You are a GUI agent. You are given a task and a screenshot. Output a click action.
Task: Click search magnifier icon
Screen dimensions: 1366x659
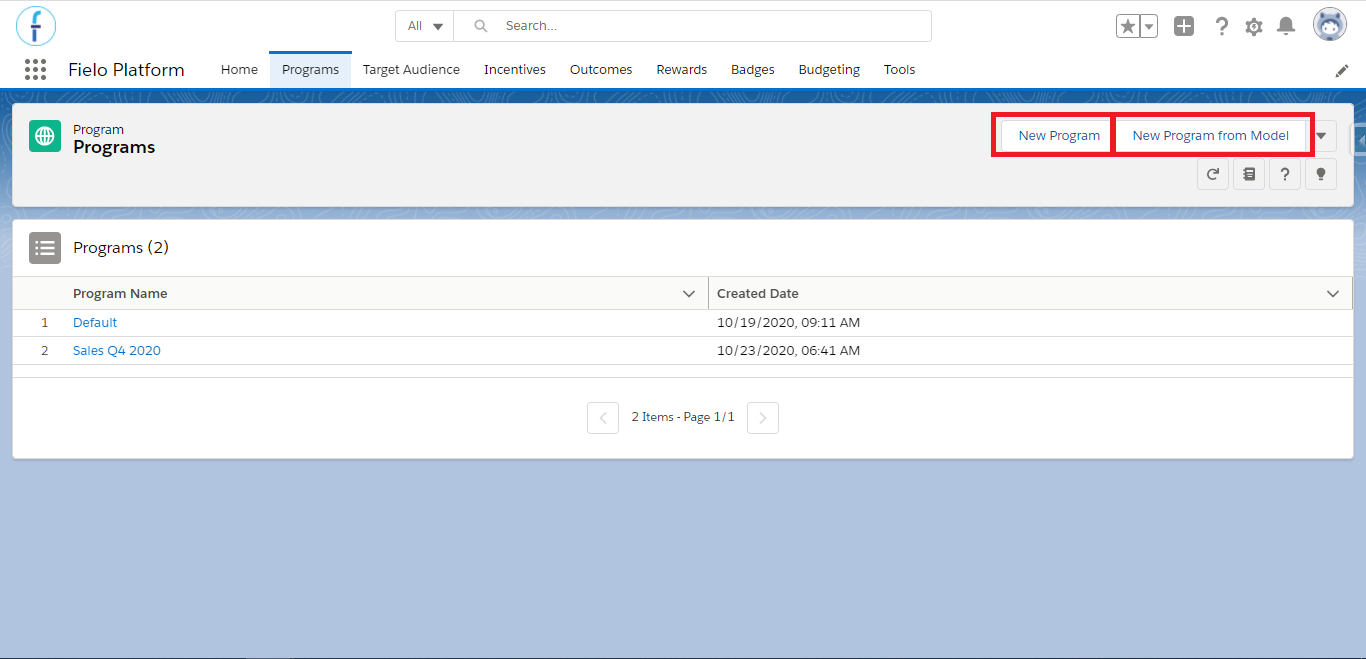481,26
